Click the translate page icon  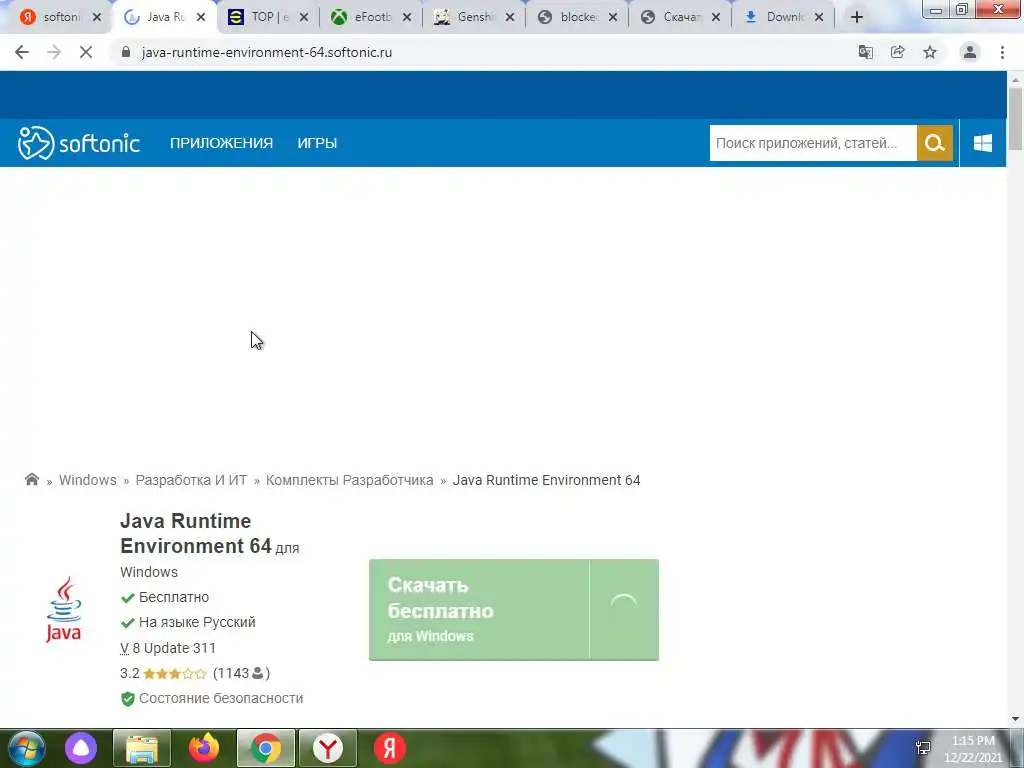(x=865, y=52)
